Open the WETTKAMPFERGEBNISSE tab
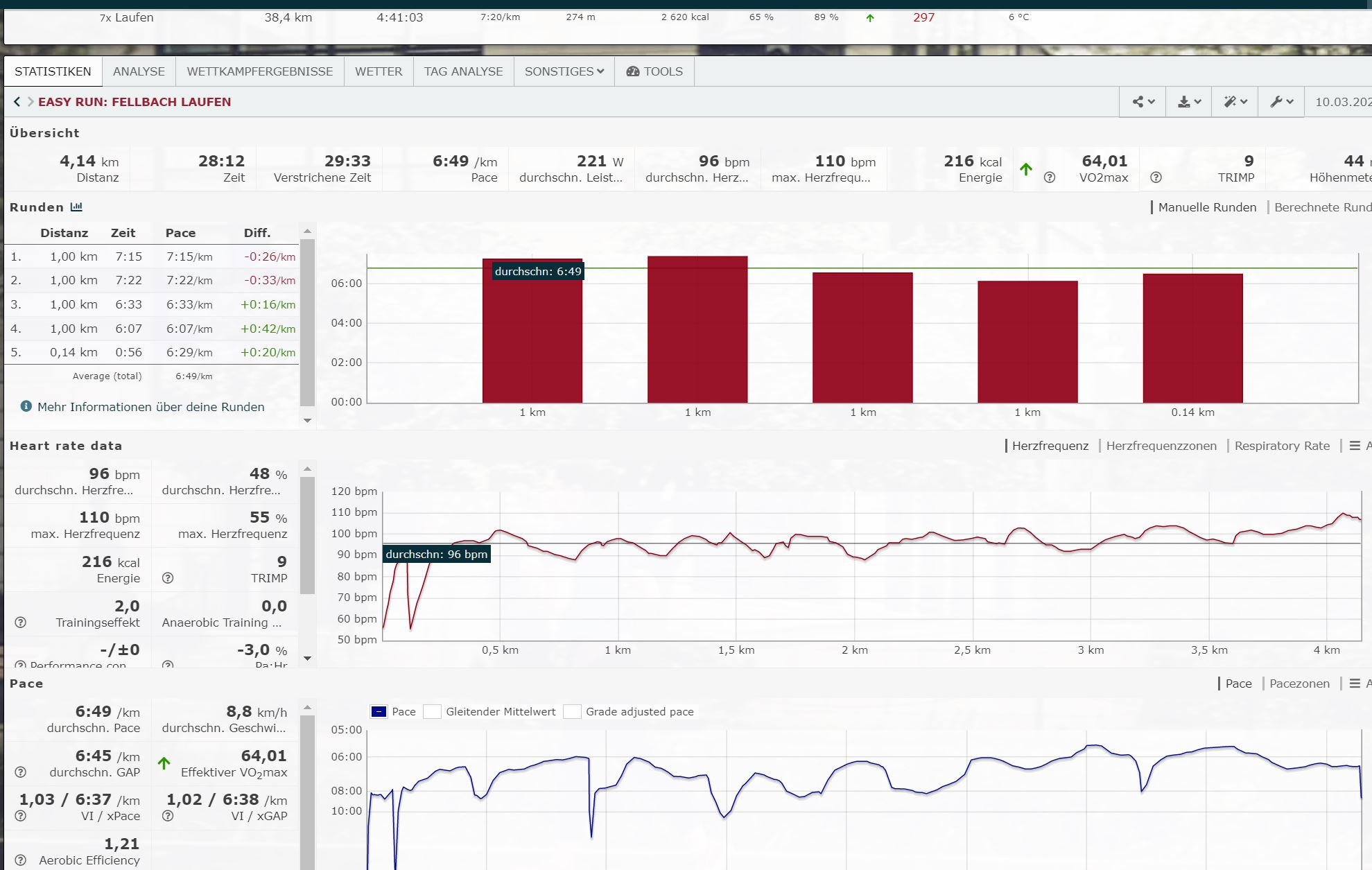1372x870 pixels. (x=259, y=71)
